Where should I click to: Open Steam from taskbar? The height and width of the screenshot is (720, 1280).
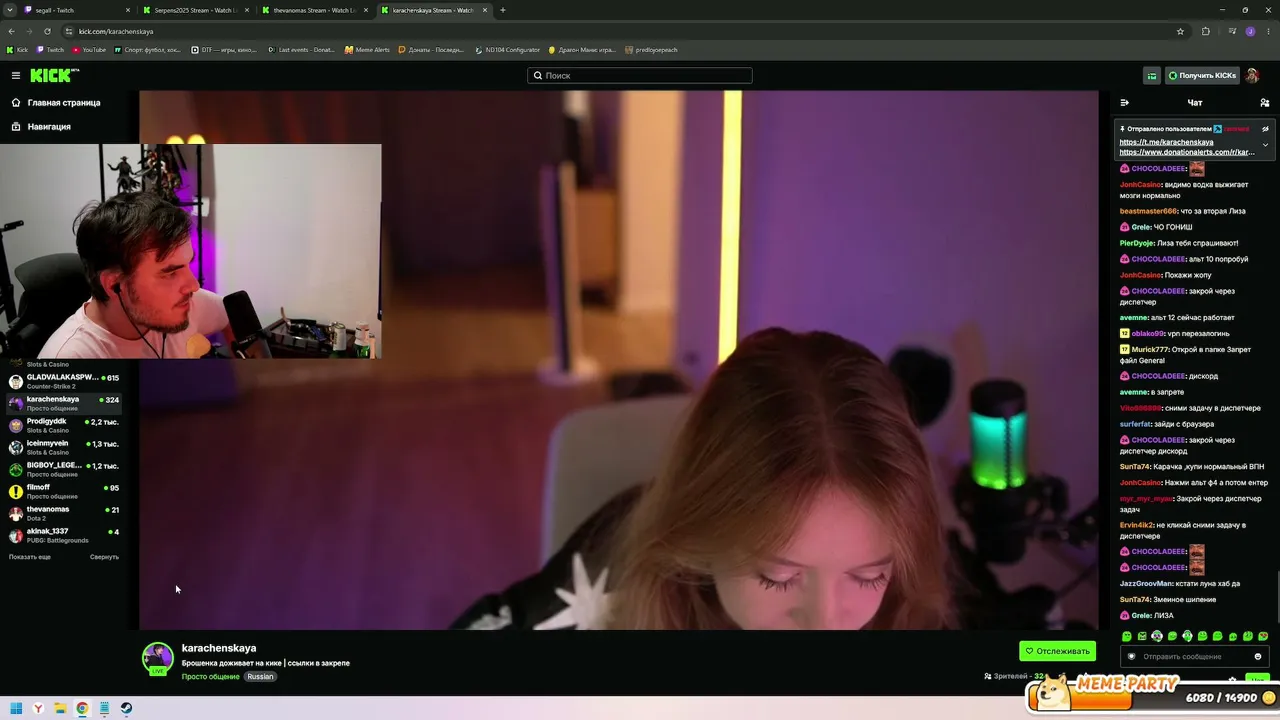tap(126, 708)
